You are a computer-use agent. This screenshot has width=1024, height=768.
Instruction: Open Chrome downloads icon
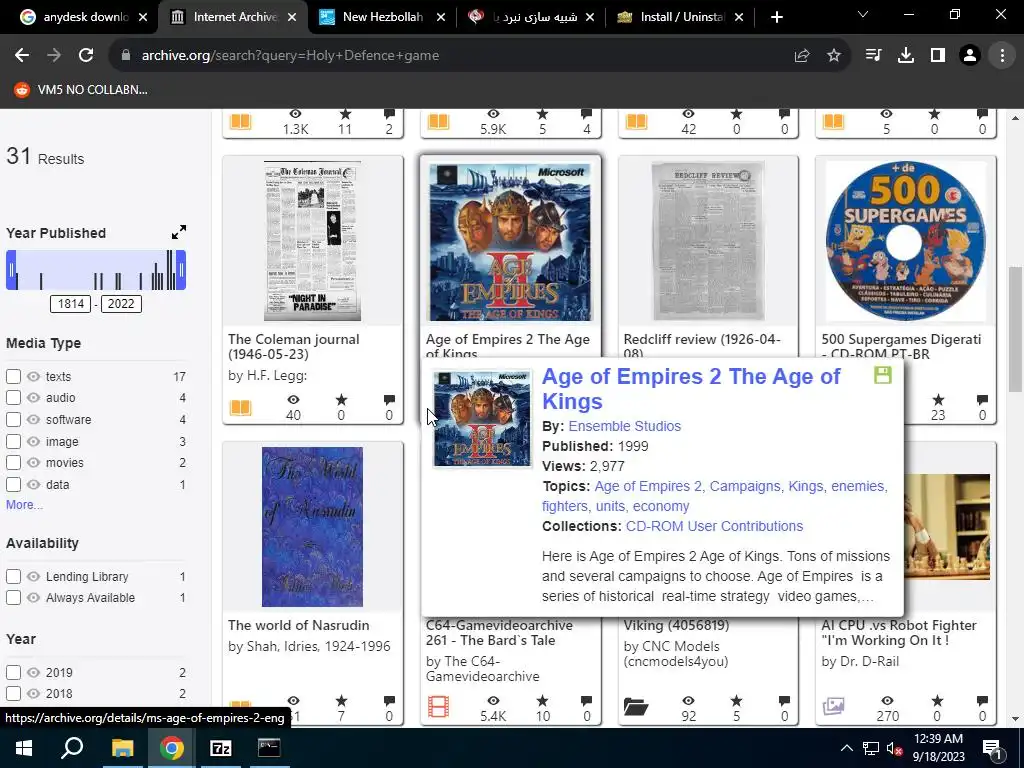click(906, 56)
